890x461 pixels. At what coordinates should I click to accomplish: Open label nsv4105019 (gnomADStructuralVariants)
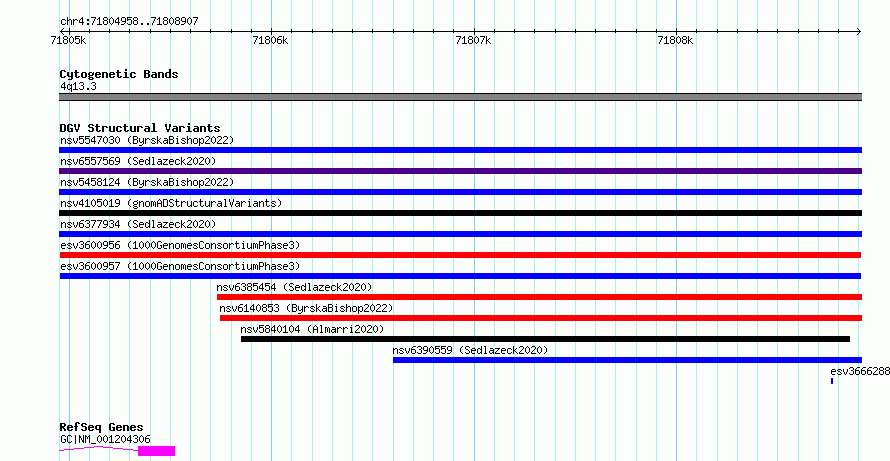click(x=171, y=203)
